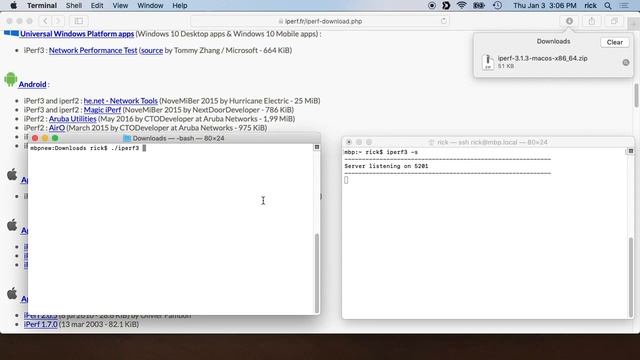Image resolution: width=640 pixels, height=360 pixels.
Task: Click the Windows logo icon on page
Action: (11, 33)
